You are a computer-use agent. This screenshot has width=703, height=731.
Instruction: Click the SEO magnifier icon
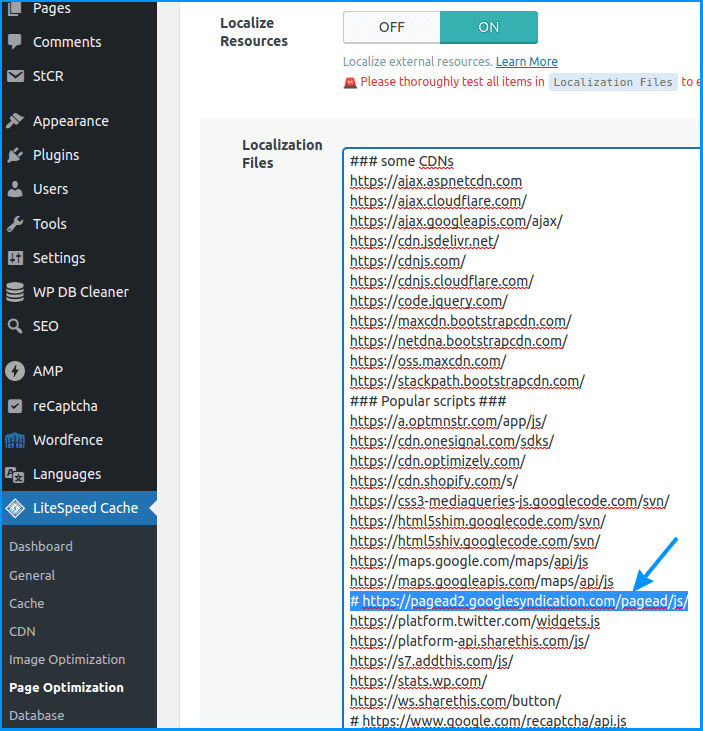(x=15, y=326)
